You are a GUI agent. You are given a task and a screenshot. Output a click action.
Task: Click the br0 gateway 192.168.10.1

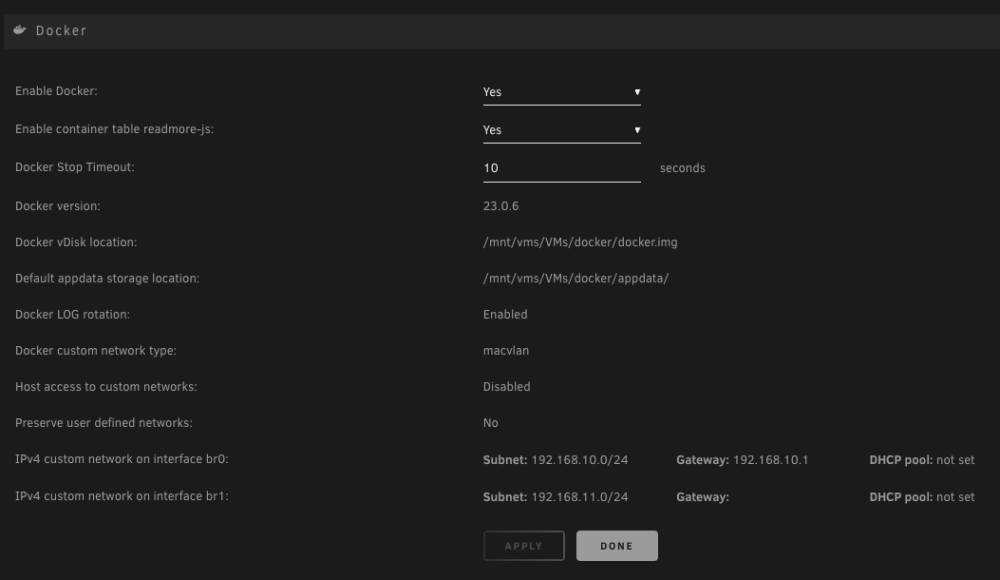pyautogui.click(x=770, y=460)
